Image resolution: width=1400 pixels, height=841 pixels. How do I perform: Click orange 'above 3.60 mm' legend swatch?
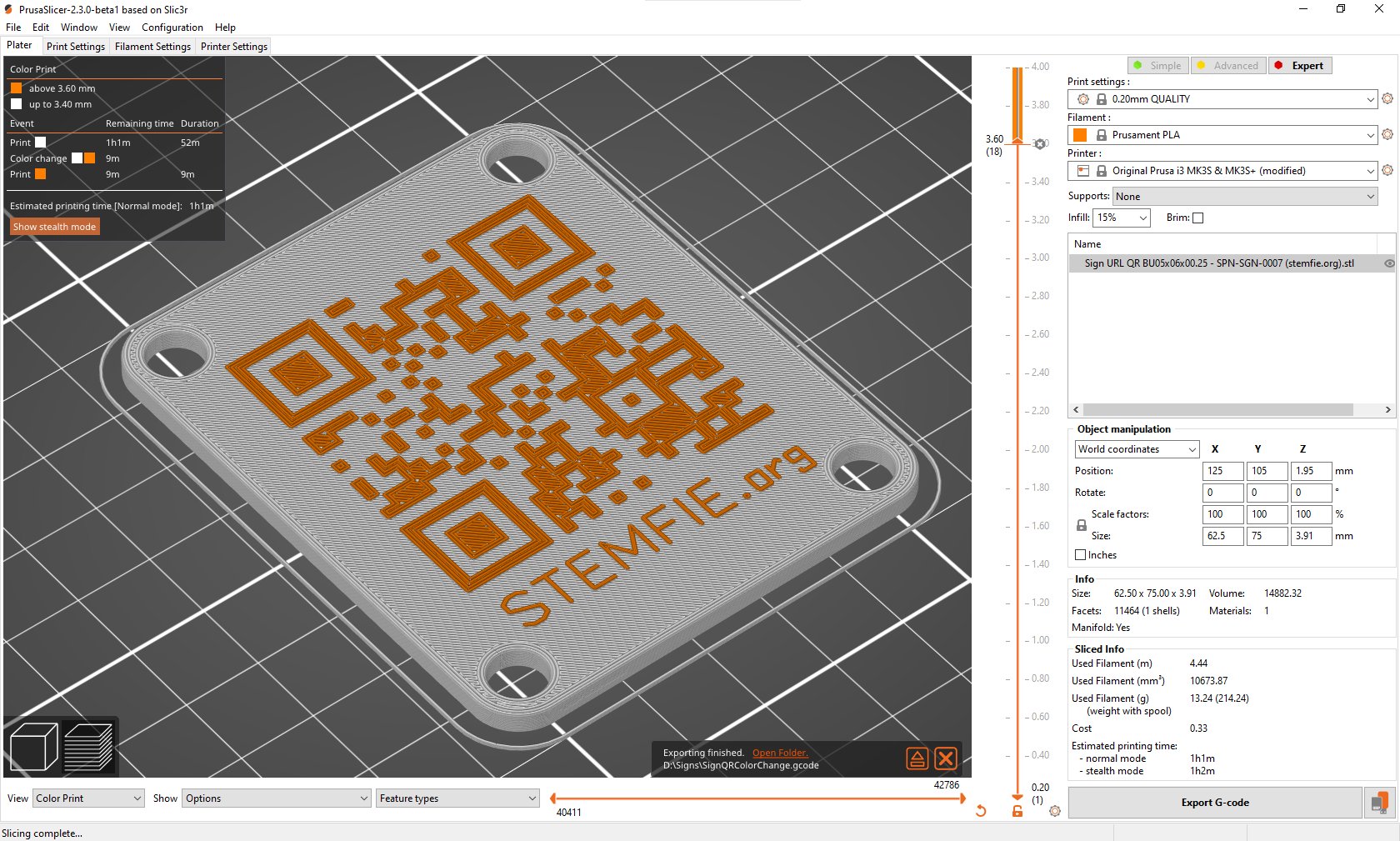16,88
